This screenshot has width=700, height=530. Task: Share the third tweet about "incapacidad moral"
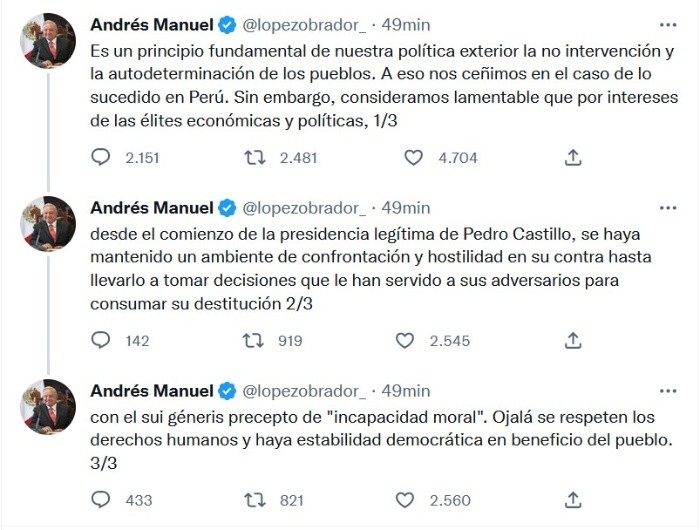click(x=573, y=499)
